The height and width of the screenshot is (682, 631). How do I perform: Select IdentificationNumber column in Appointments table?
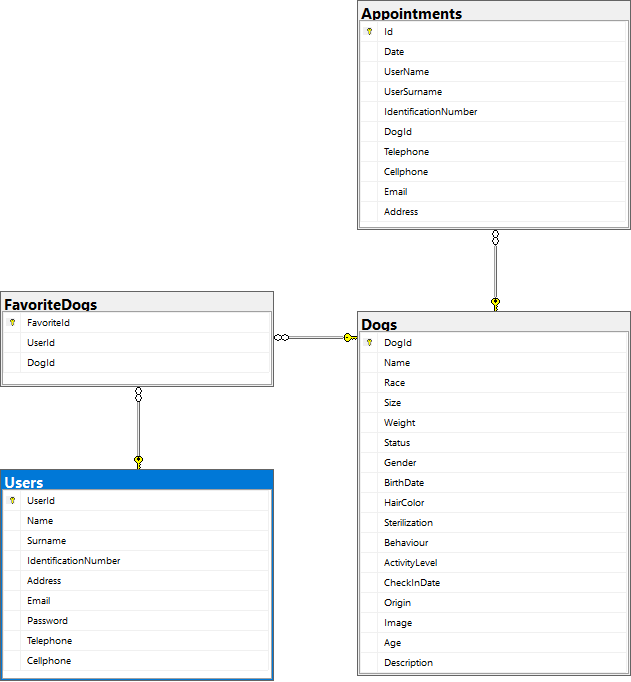[493, 111]
